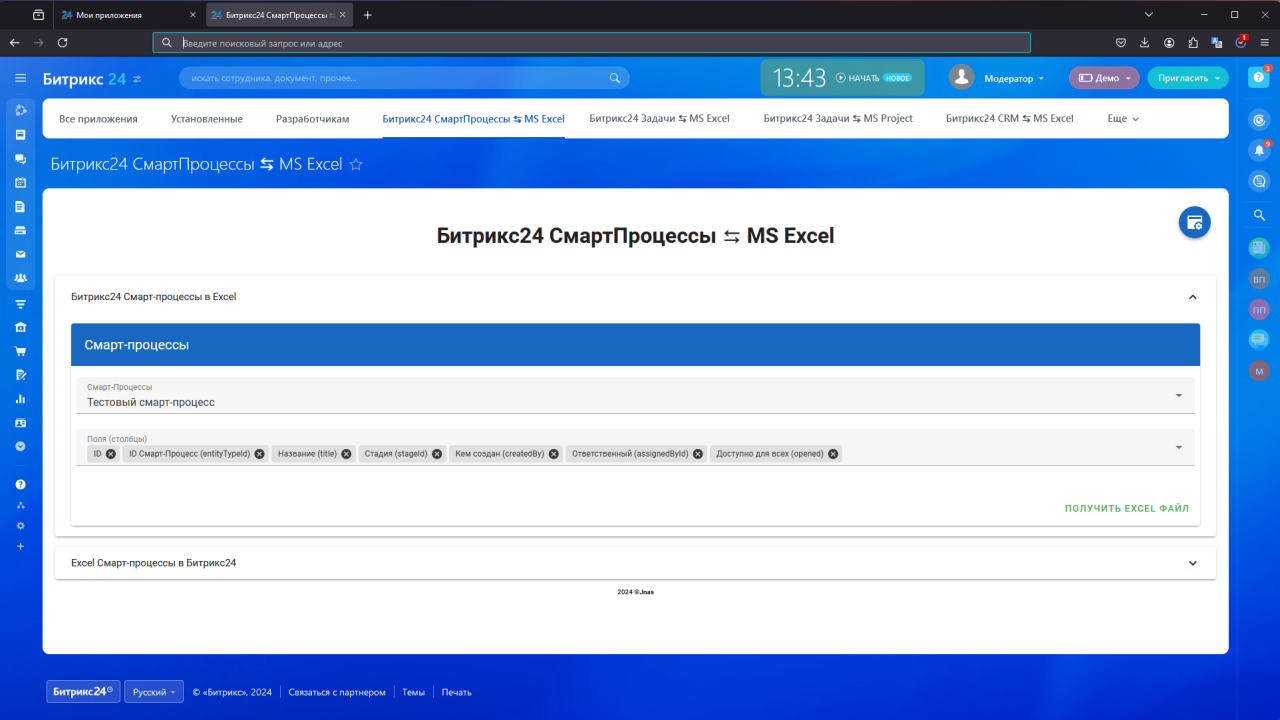Image resolution: width=1280 pixels, height=720 pixels.
Task: Open the hamburger menu beside the Битрикс24 logo
Action: (x=20, y=78)
